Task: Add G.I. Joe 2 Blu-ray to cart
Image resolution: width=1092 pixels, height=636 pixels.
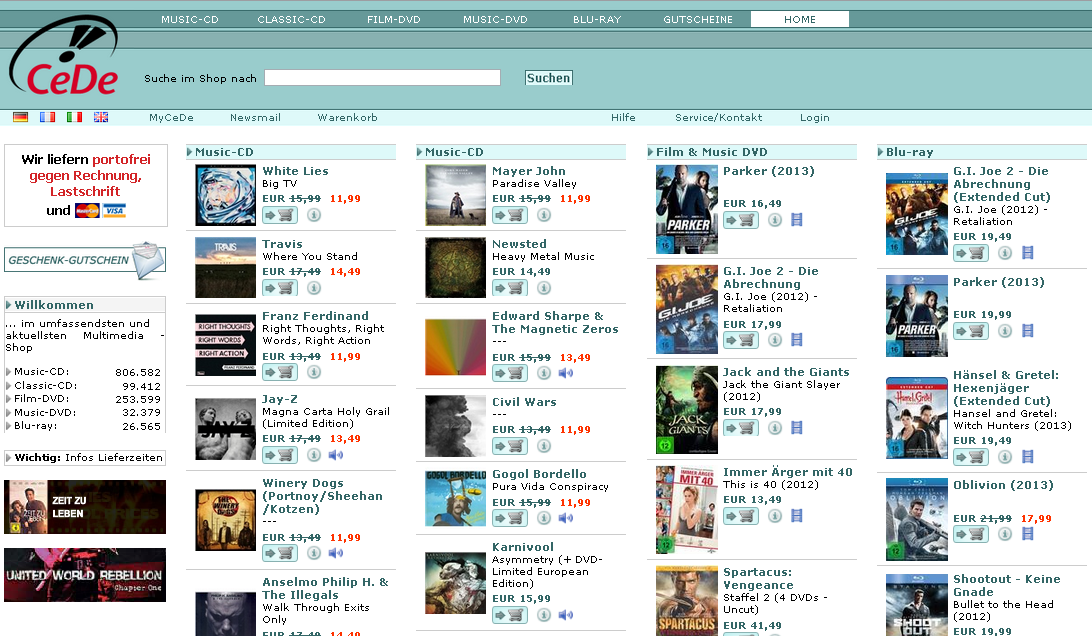Action: pyautogui.click(x=971, y=253)
